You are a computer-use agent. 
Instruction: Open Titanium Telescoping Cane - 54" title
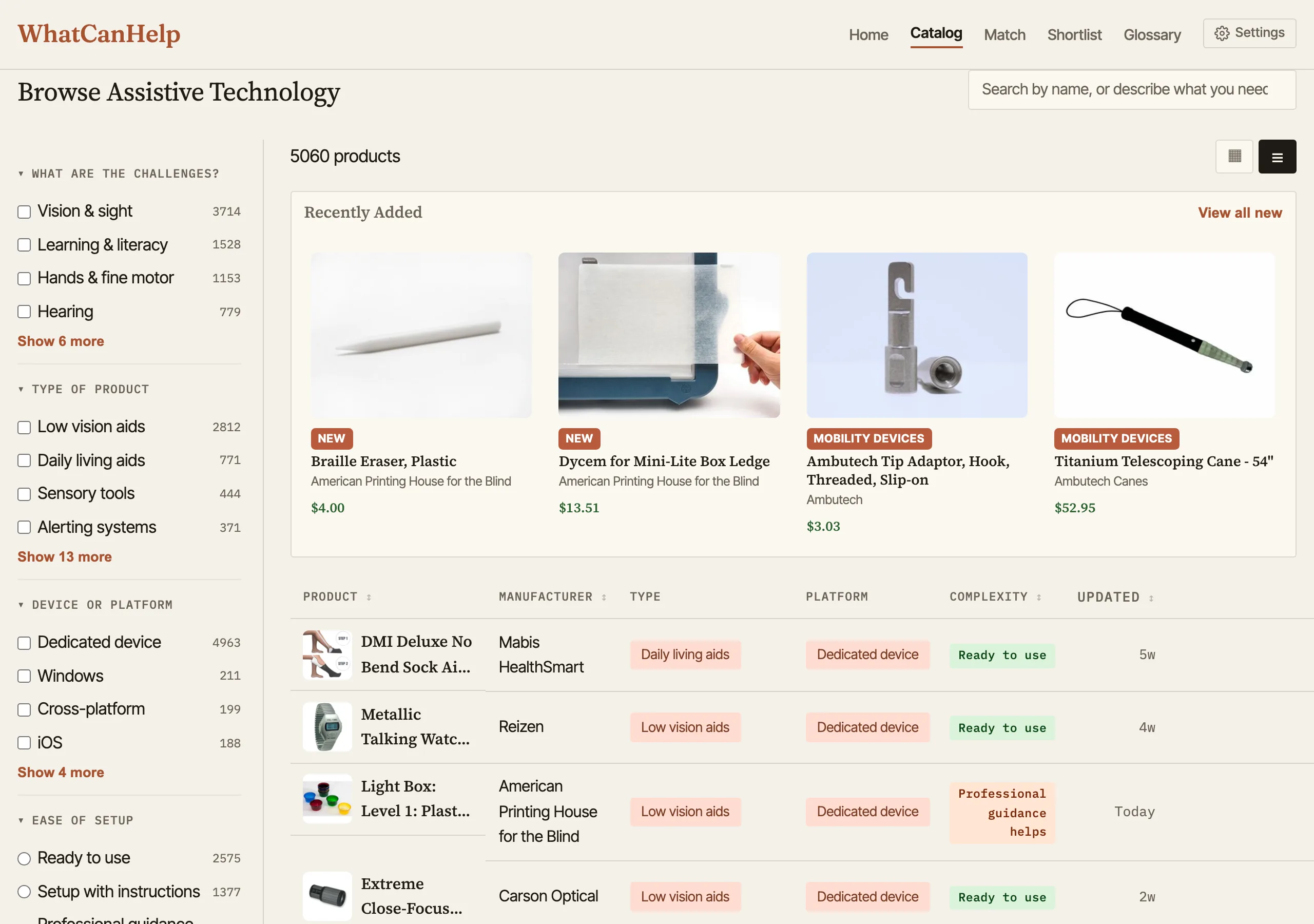1164,461
